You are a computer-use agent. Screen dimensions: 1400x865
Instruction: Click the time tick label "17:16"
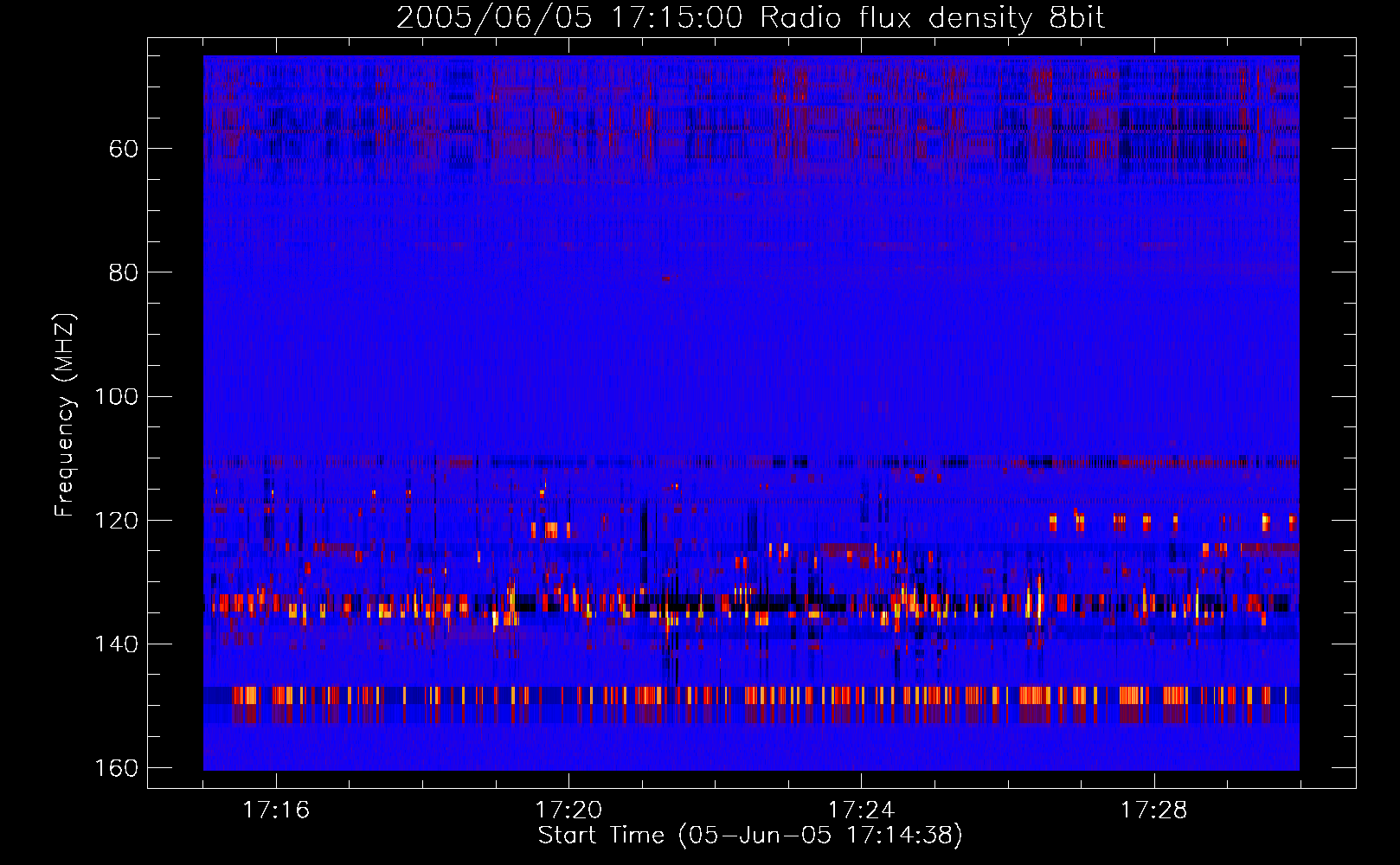point(276,811)
